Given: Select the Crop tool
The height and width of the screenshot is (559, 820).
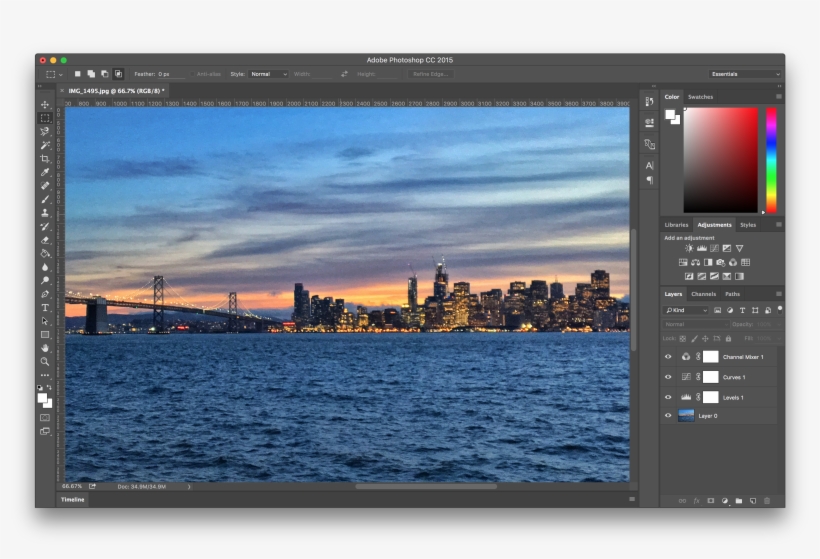Looking at the screenshot, I should point(45,158).
